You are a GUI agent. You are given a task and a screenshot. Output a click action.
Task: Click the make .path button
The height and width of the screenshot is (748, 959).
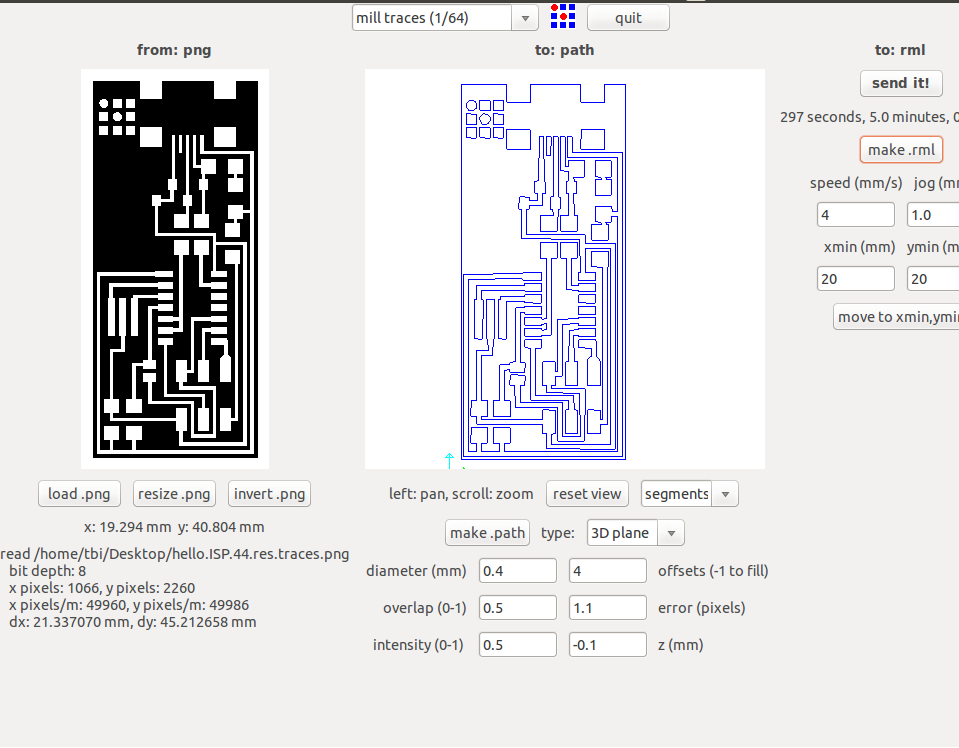(x=487, y=533)
